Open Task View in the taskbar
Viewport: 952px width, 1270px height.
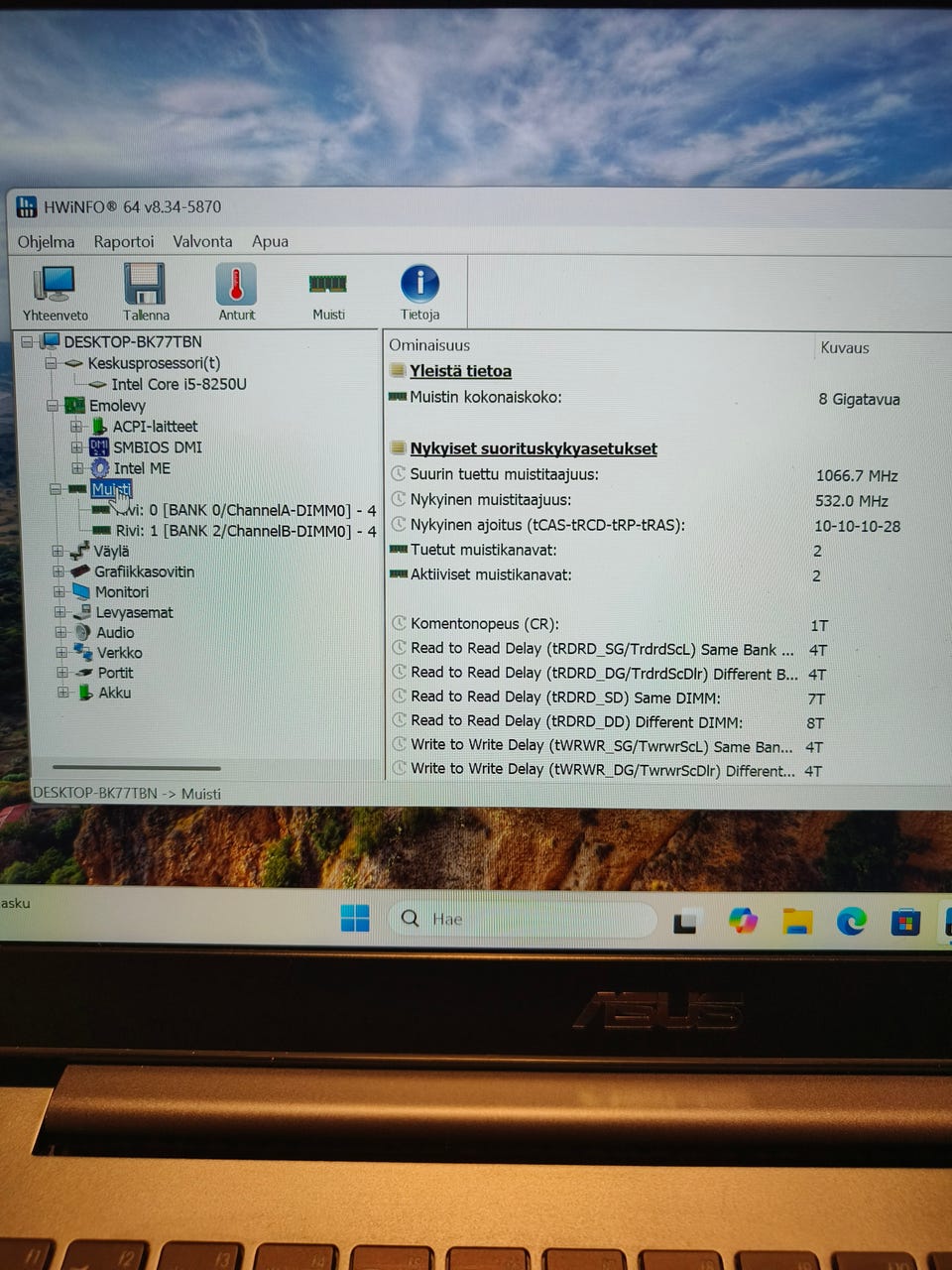(x=685, y=921)
